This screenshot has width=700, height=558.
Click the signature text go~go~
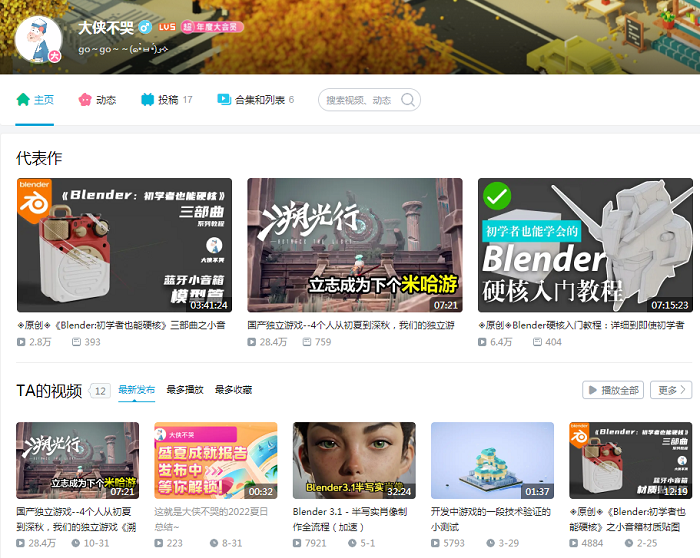point(123,49)
